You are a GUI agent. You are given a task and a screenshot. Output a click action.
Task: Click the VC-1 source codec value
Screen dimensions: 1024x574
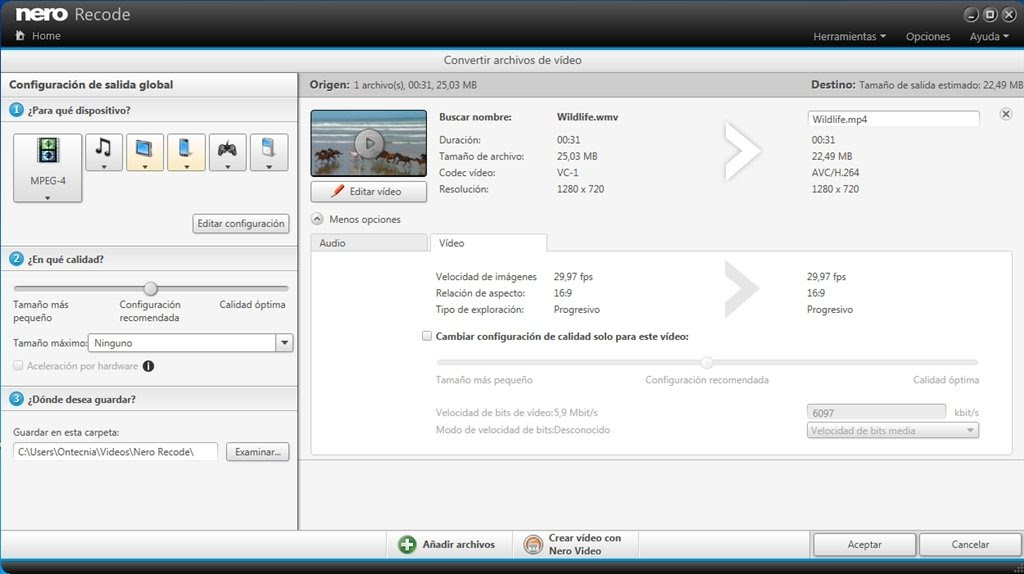click(568, 172)
